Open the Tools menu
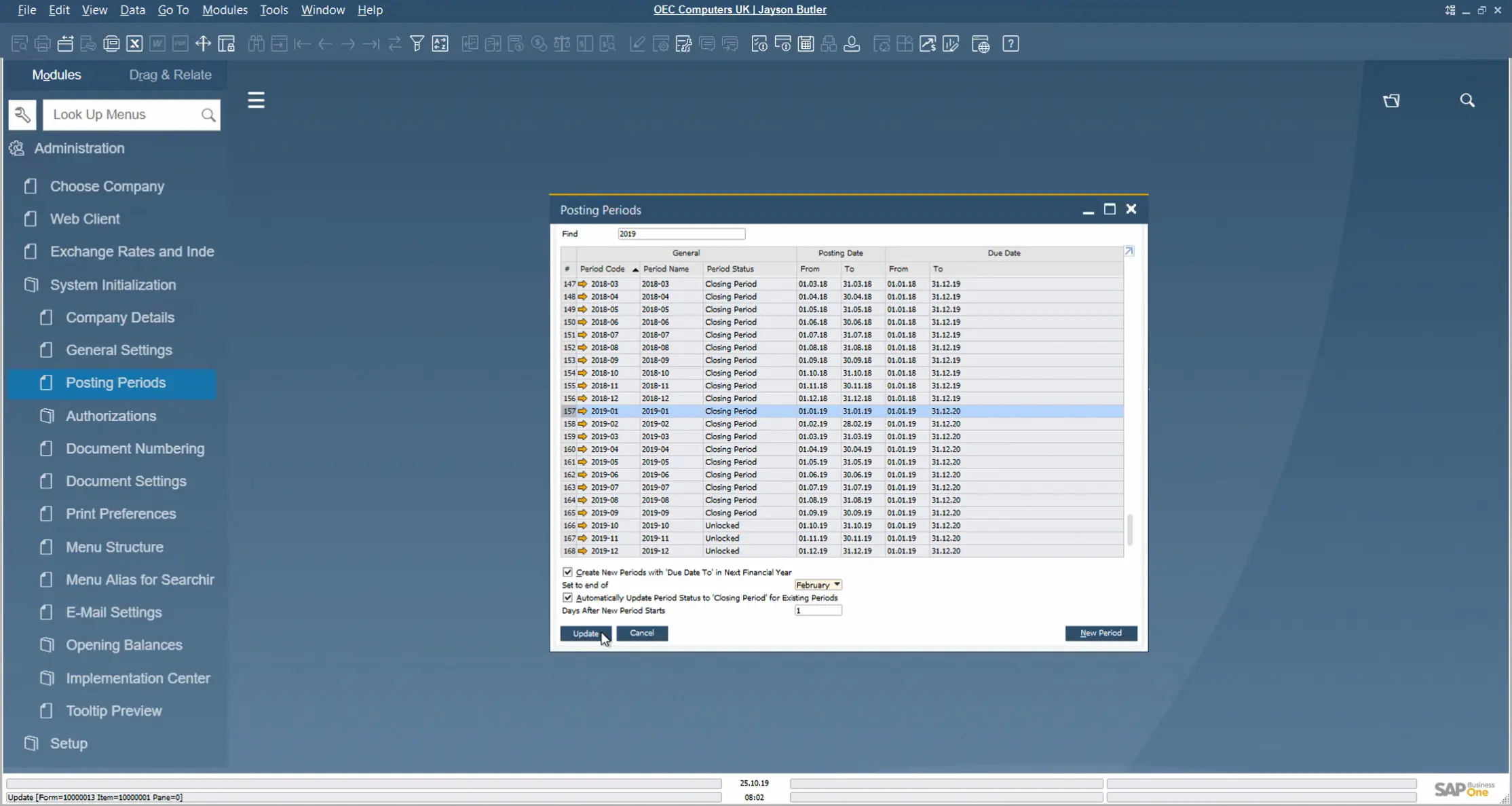 (273, 10)
